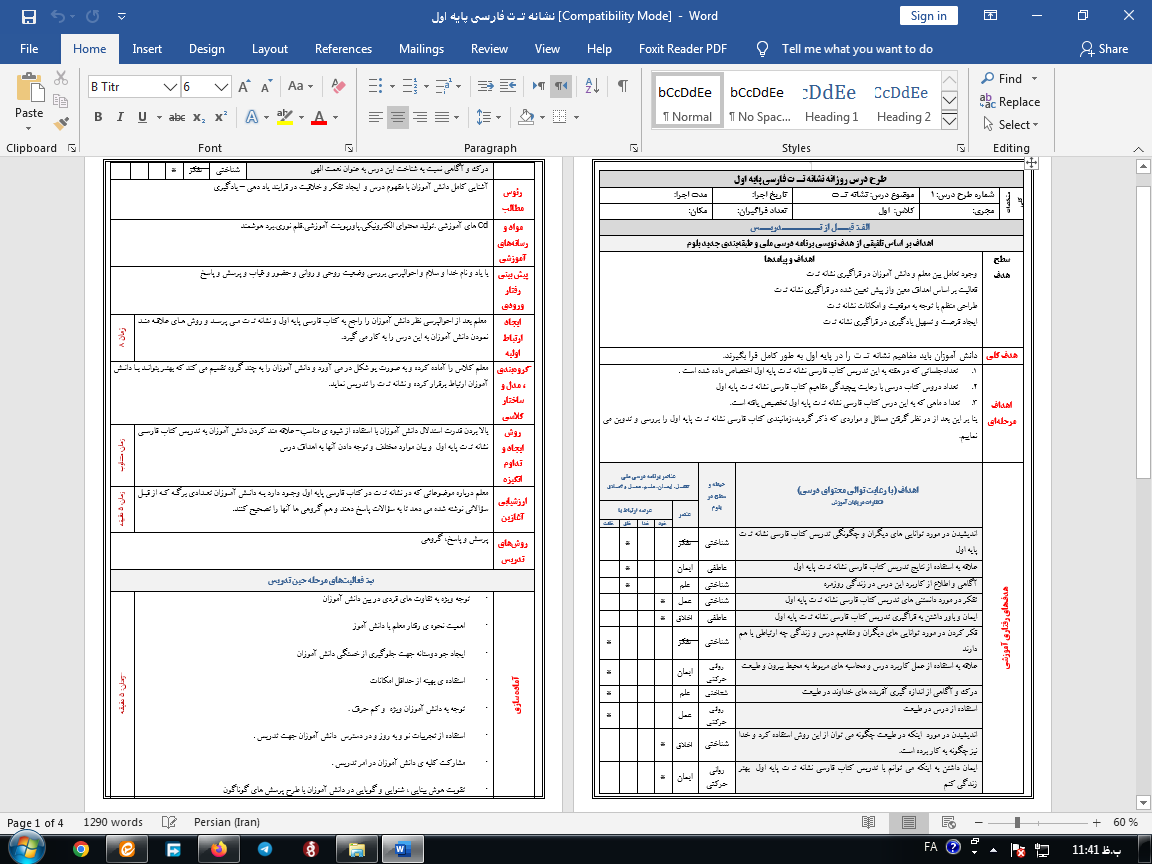This screenshot has width=1152, height=864.
Task: Expand the font size dropdown
Action: [223, 87]
